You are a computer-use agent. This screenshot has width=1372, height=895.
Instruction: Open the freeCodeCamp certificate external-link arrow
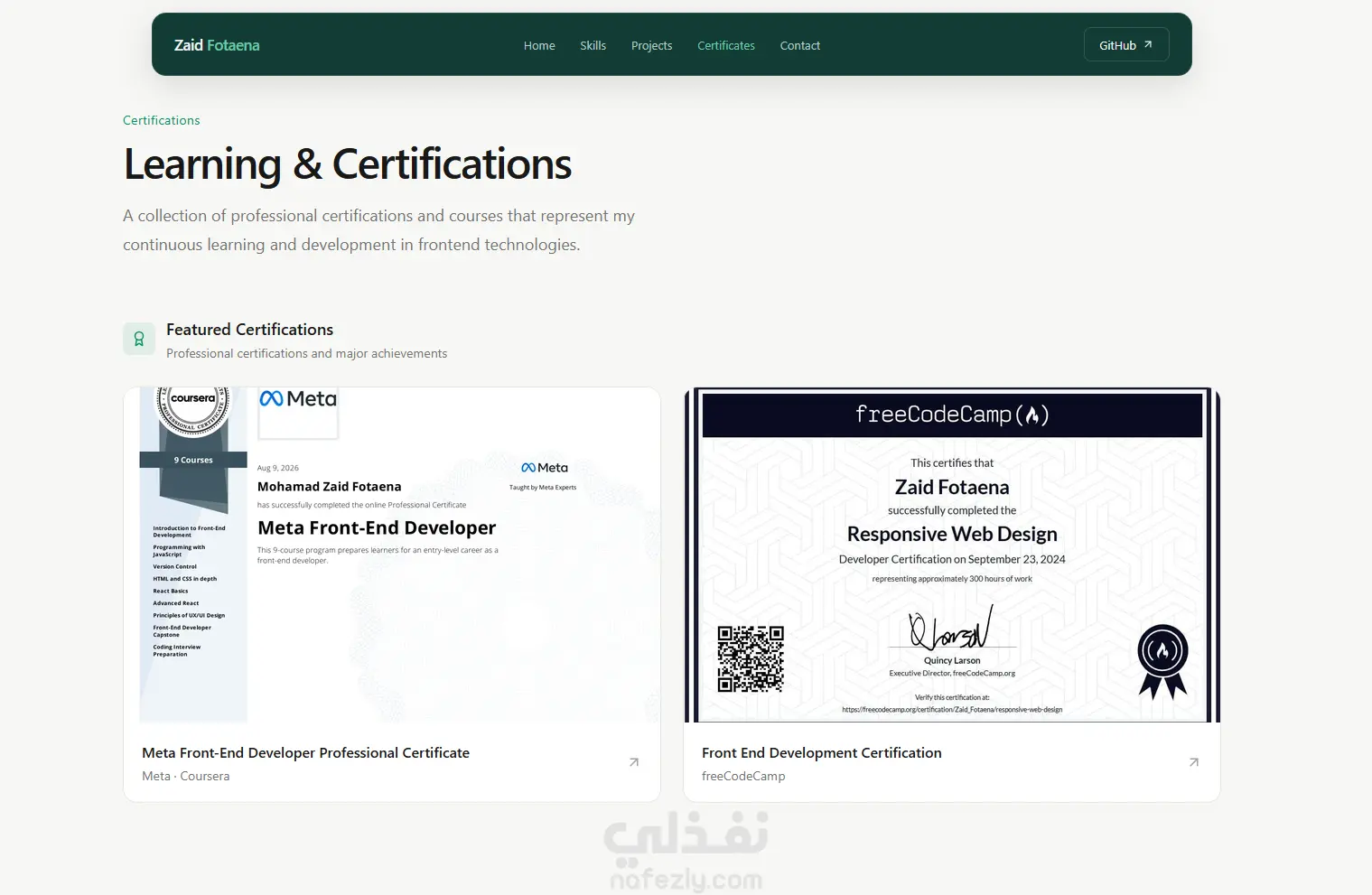[1194, 762]
